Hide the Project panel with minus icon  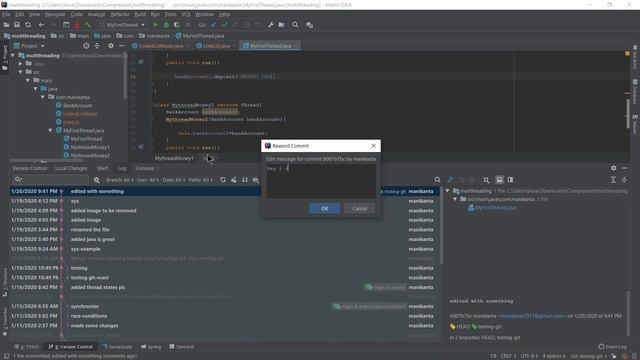(x=121, y=46)
